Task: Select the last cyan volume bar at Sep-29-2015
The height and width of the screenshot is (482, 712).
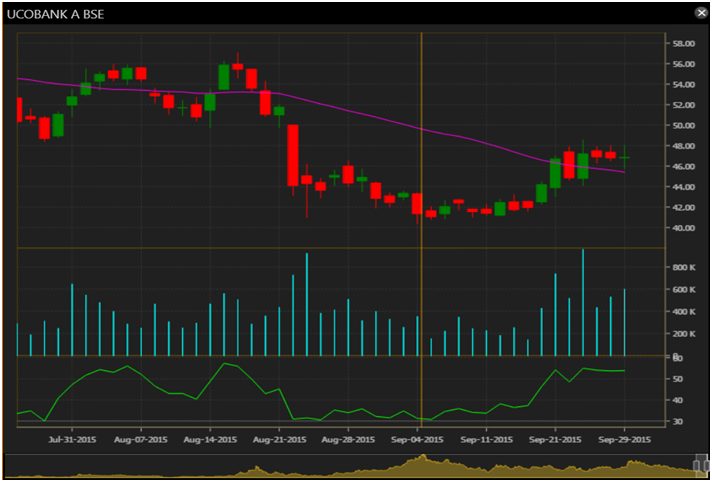Action: tap(625, 322)
